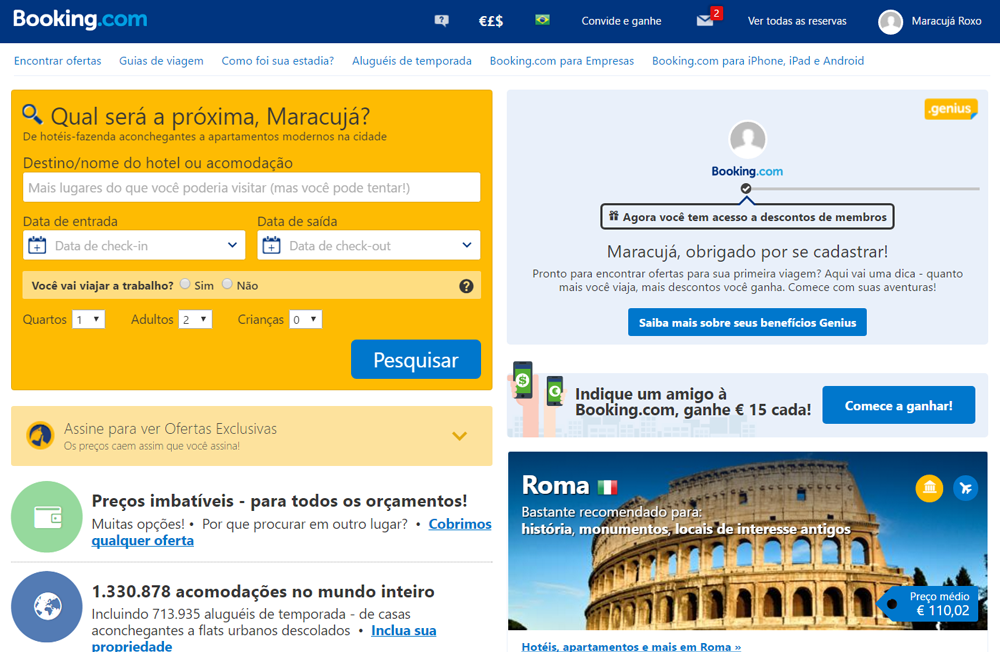This screenshot has width=1000, height=652.
Task: Open Booking.com para iPhone, iPad e Android
Action: [758, 61]
